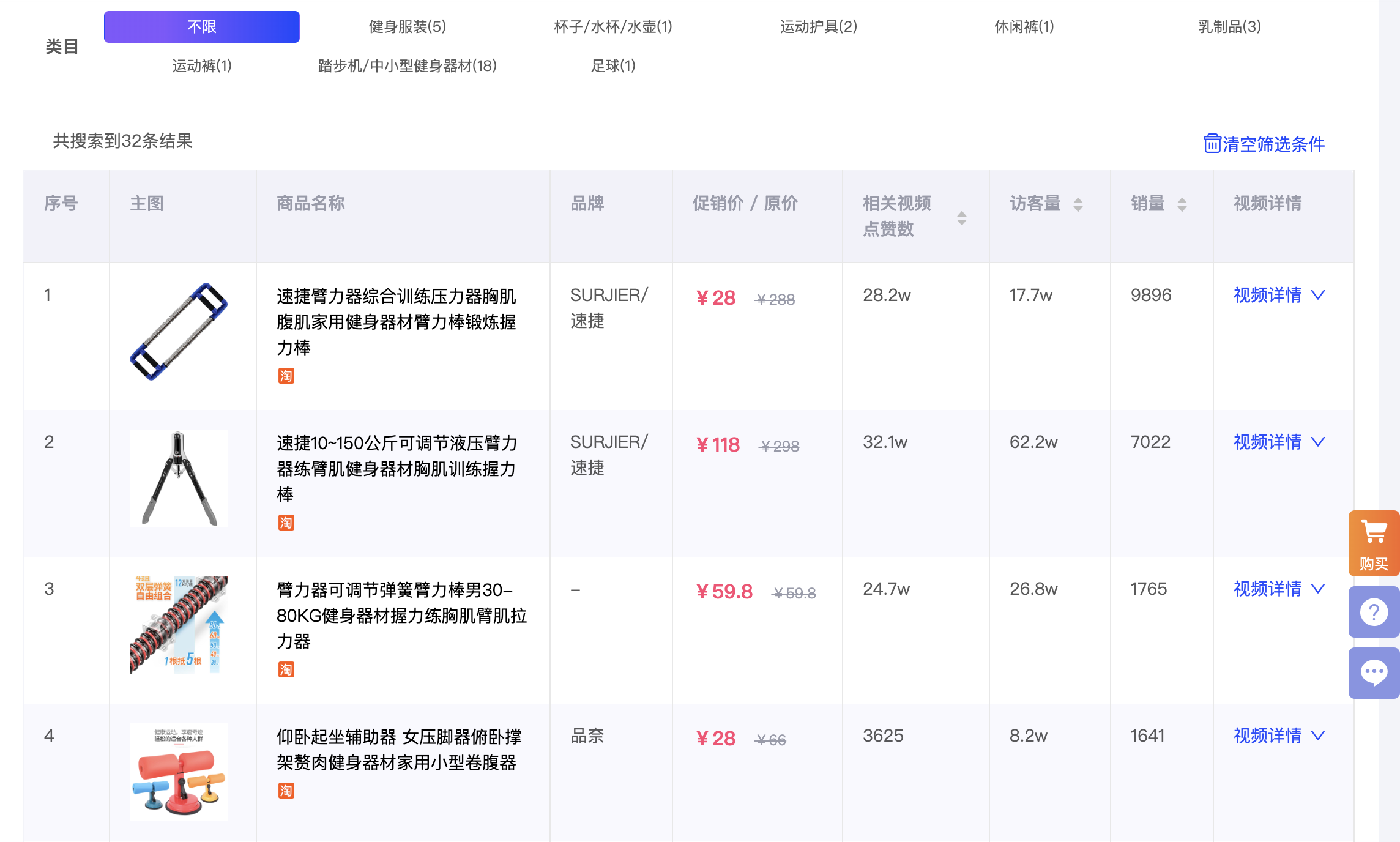The image size is (1400, 842).
Task: Select the 不限 category filter
Action: (201, 27)
